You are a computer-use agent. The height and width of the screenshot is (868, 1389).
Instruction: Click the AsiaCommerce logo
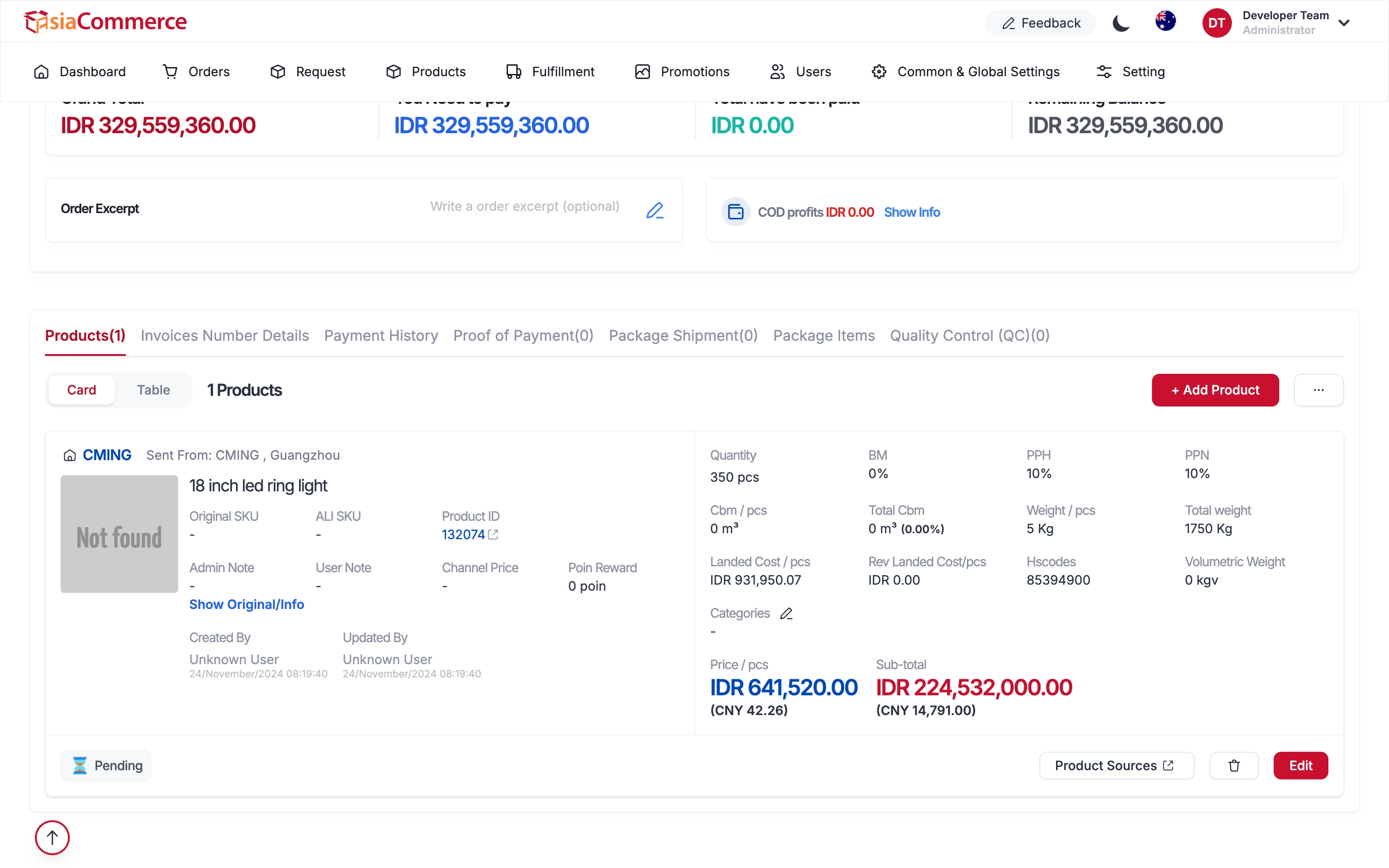coord(106,21)
